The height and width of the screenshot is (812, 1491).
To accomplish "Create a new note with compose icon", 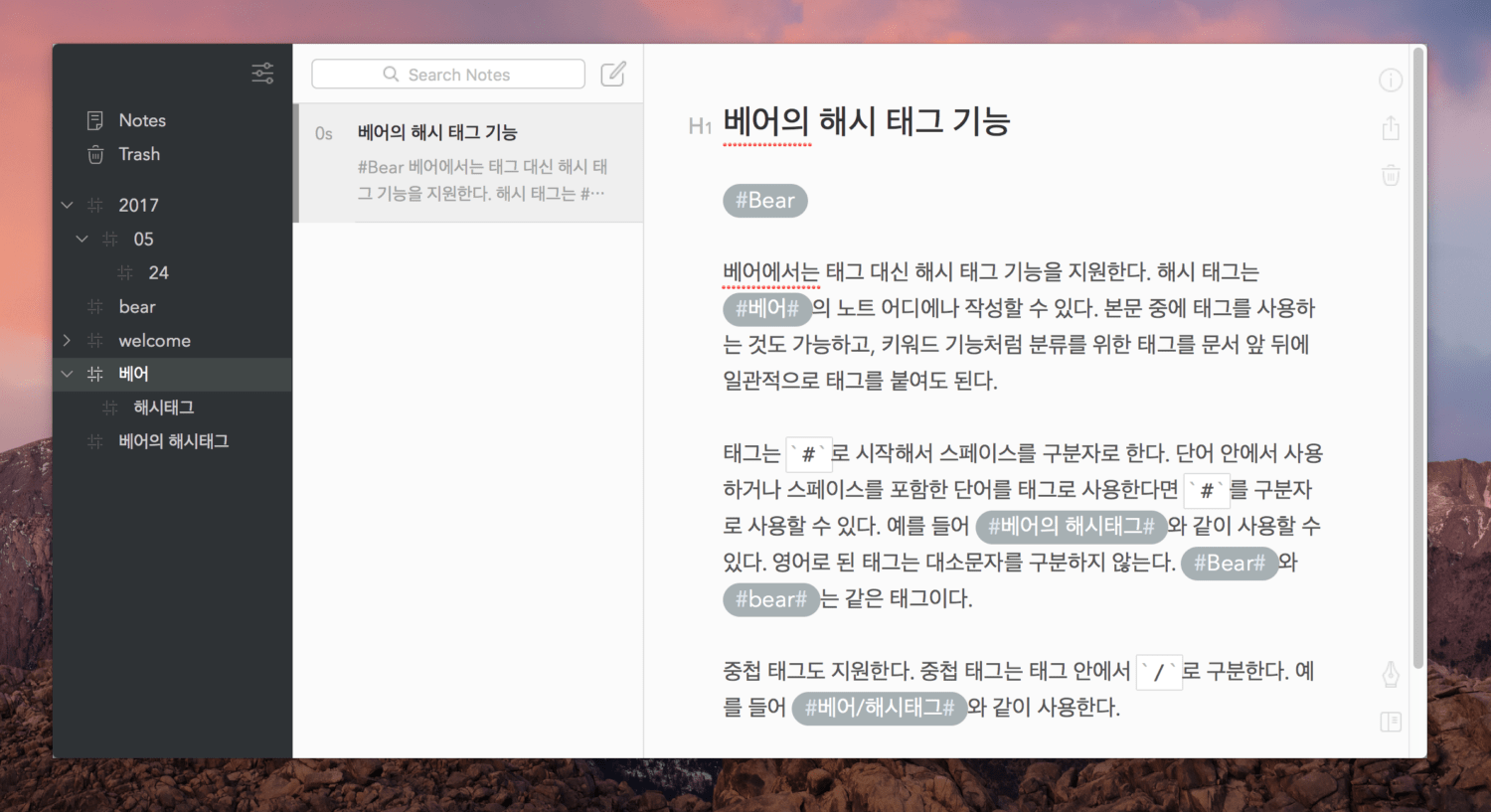I will click(613, 74).
